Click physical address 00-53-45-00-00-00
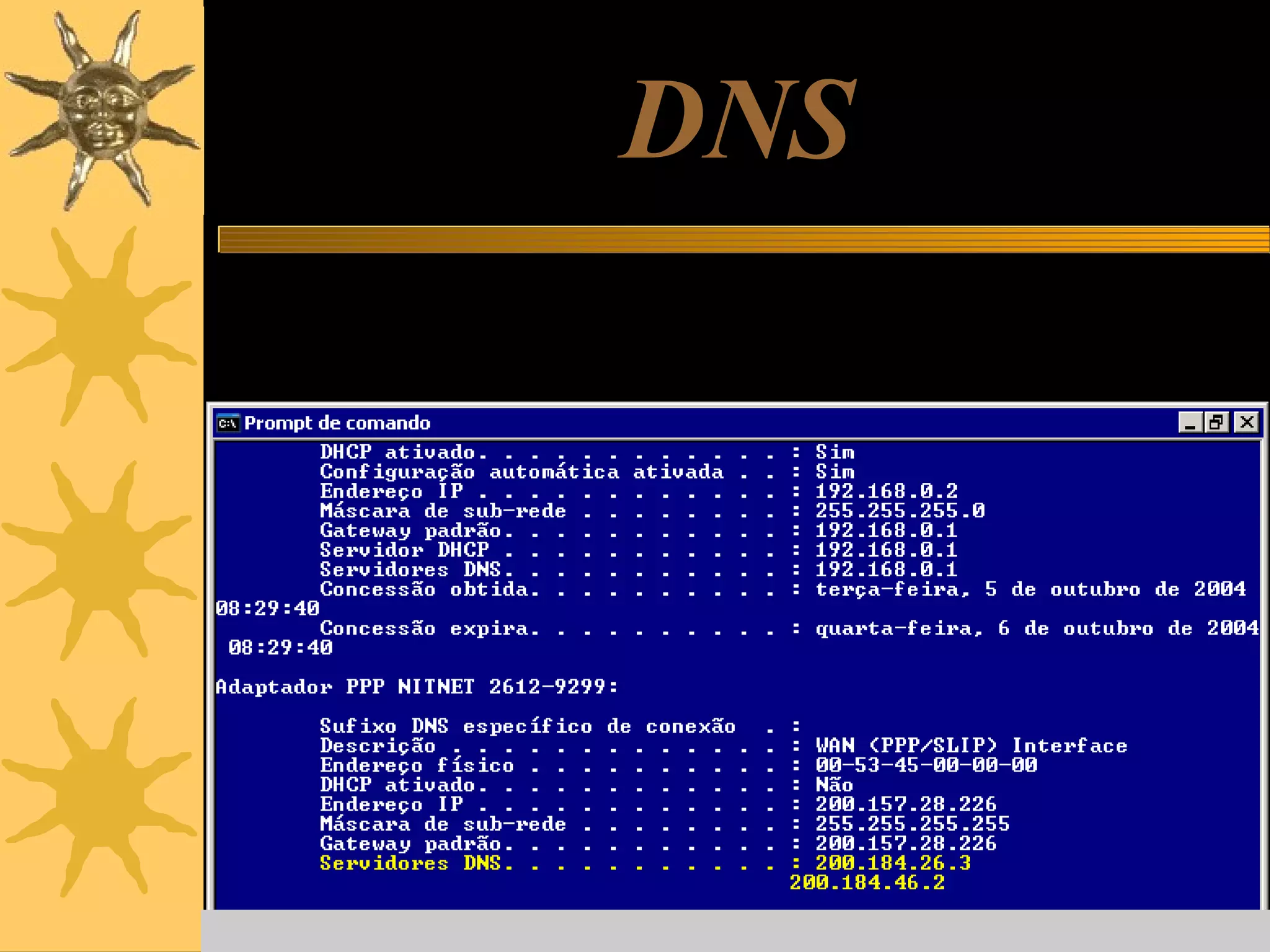The width and height of the screenshot is (1270, 952). point(926,765)
